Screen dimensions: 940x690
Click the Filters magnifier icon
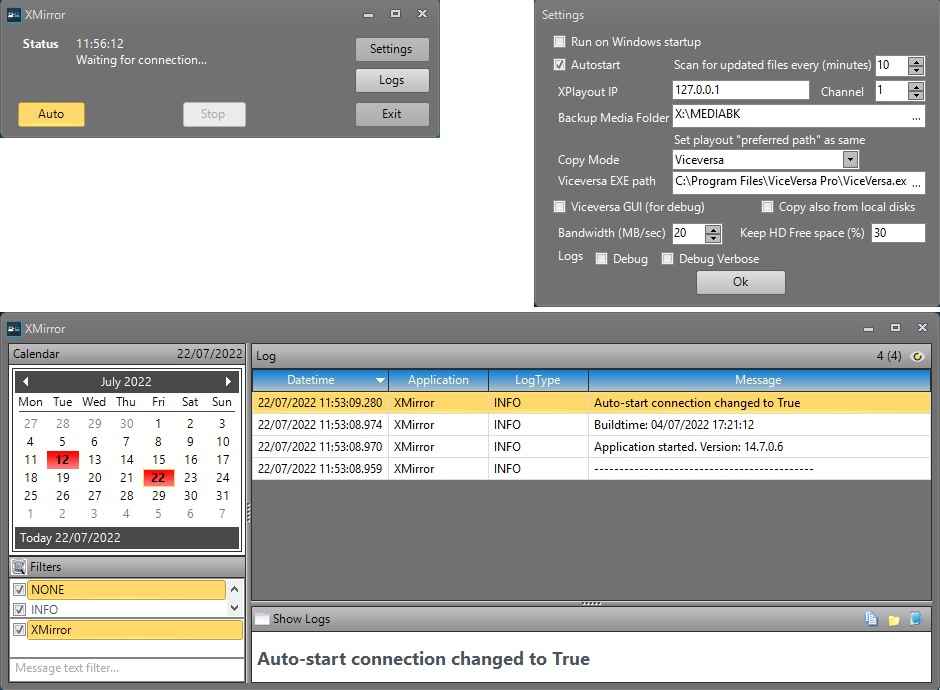[x=19, y=567]
